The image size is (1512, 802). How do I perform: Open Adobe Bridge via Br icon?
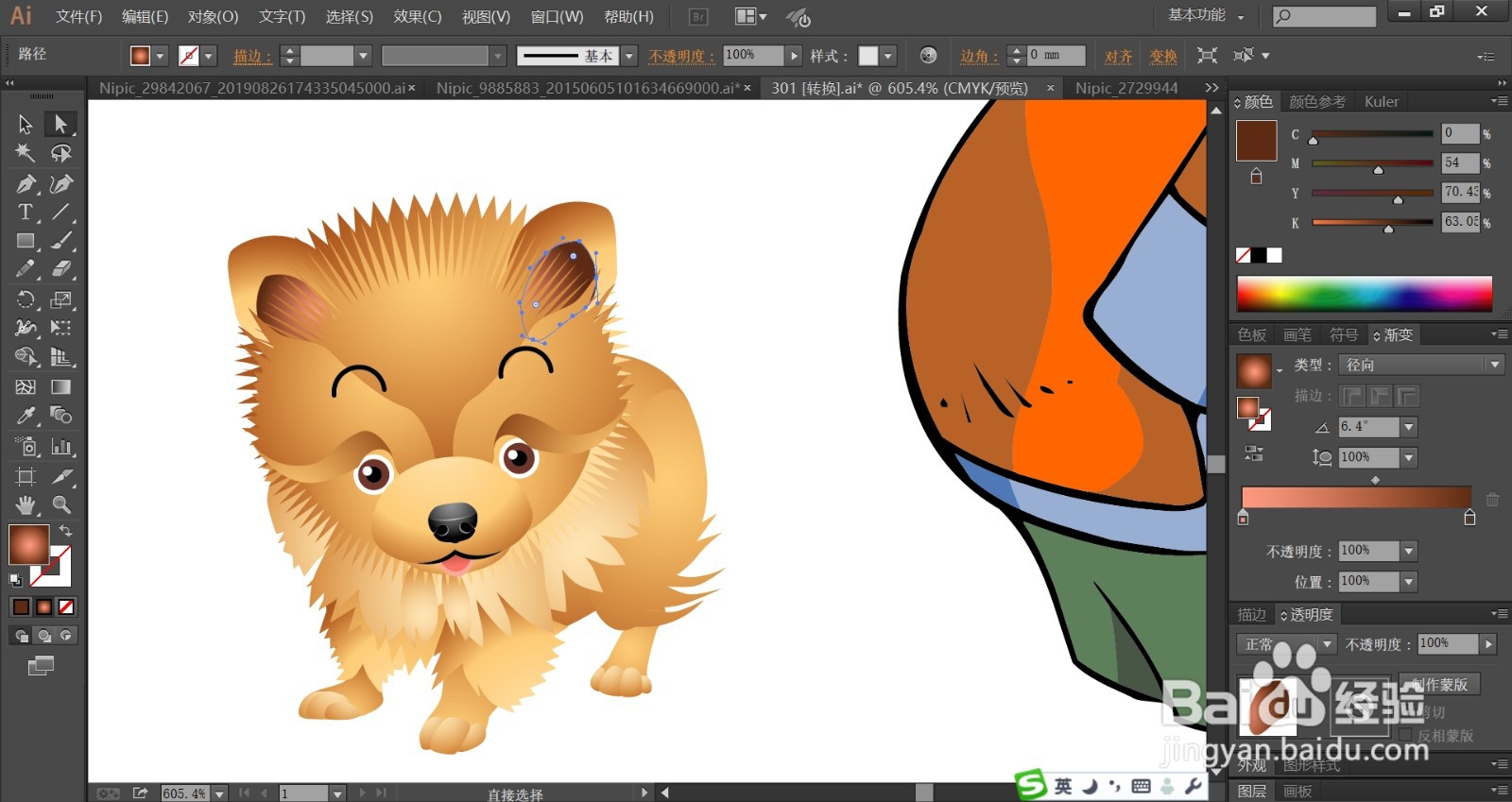698,16
